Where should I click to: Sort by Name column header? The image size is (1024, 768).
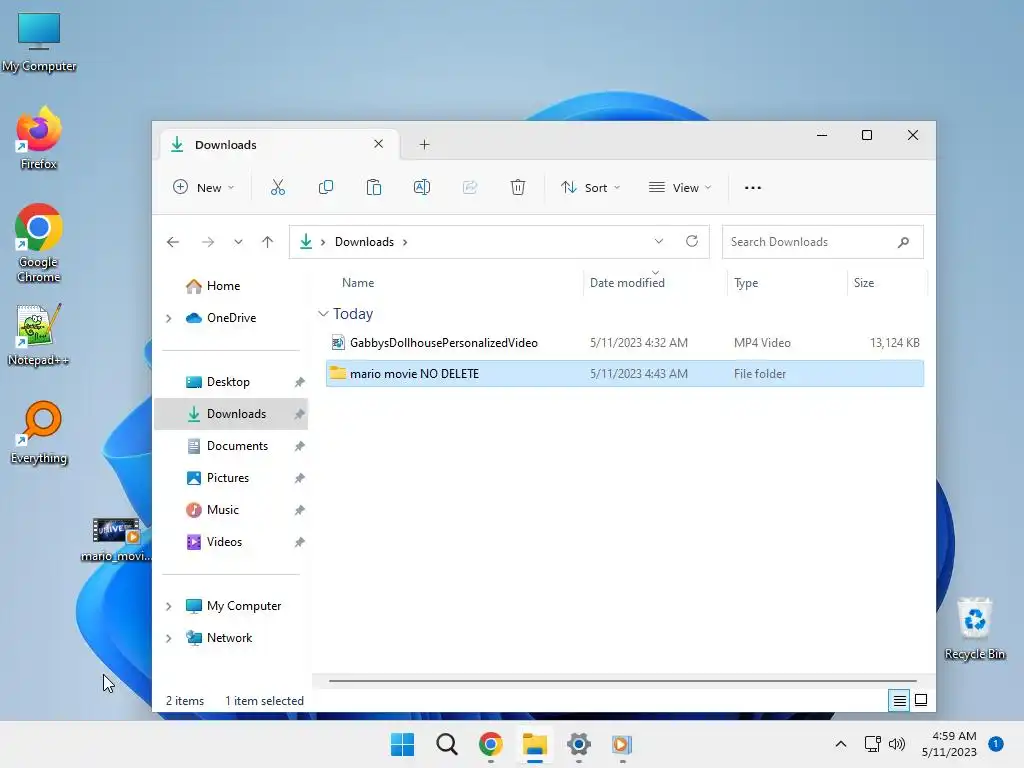tap(358, 283)
